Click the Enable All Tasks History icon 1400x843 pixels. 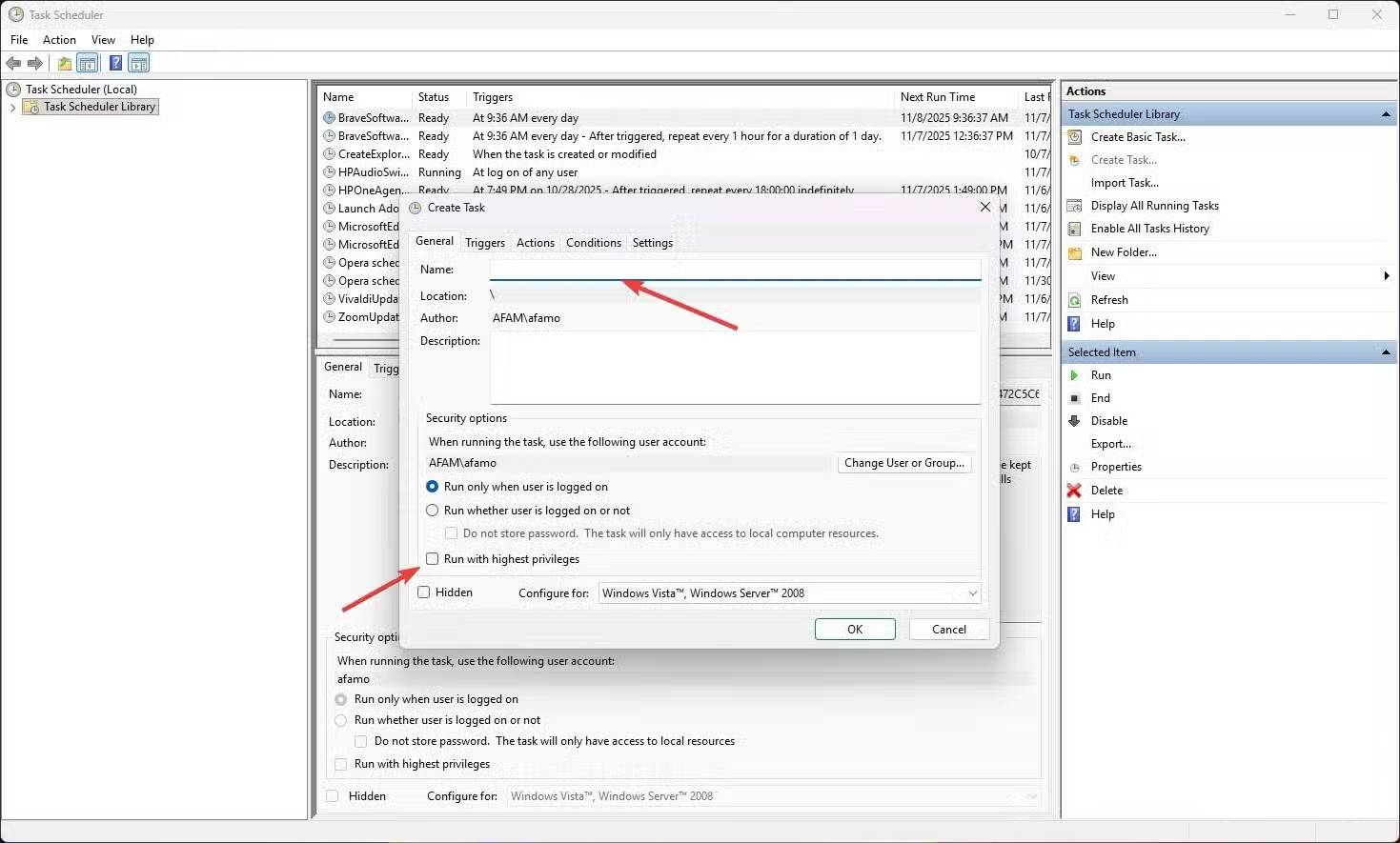coord(1074,229)
